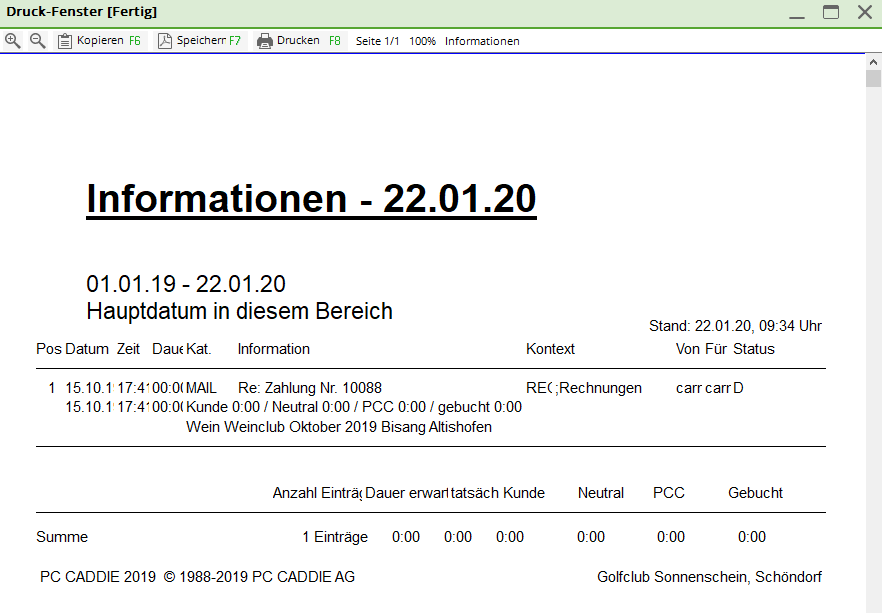Click the scrollbar up arrow

[873, 63]
